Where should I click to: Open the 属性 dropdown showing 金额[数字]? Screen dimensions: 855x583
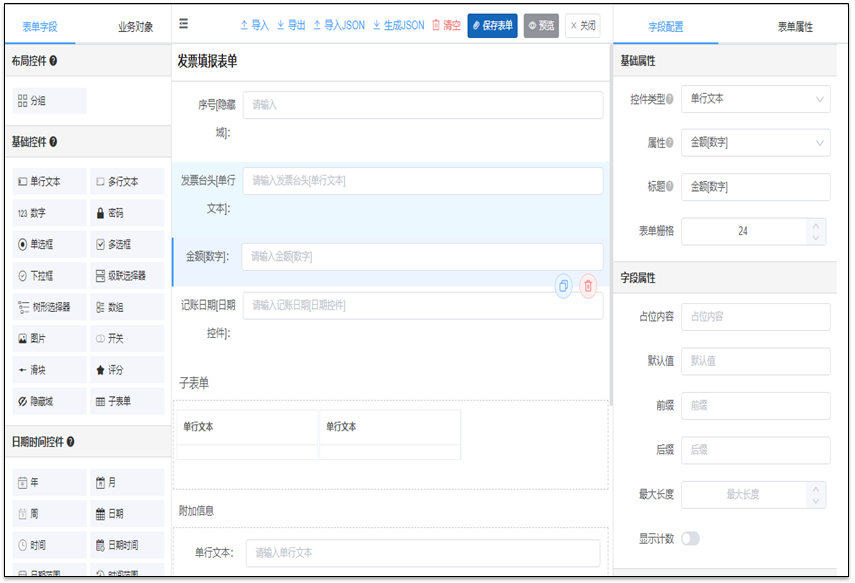[x=755, y=143]
